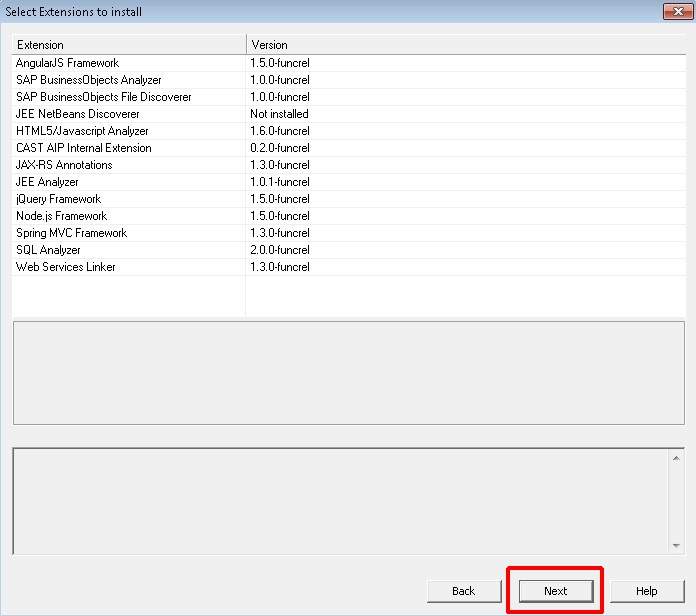Select SQL Analyzer extension

pos(349,250)
